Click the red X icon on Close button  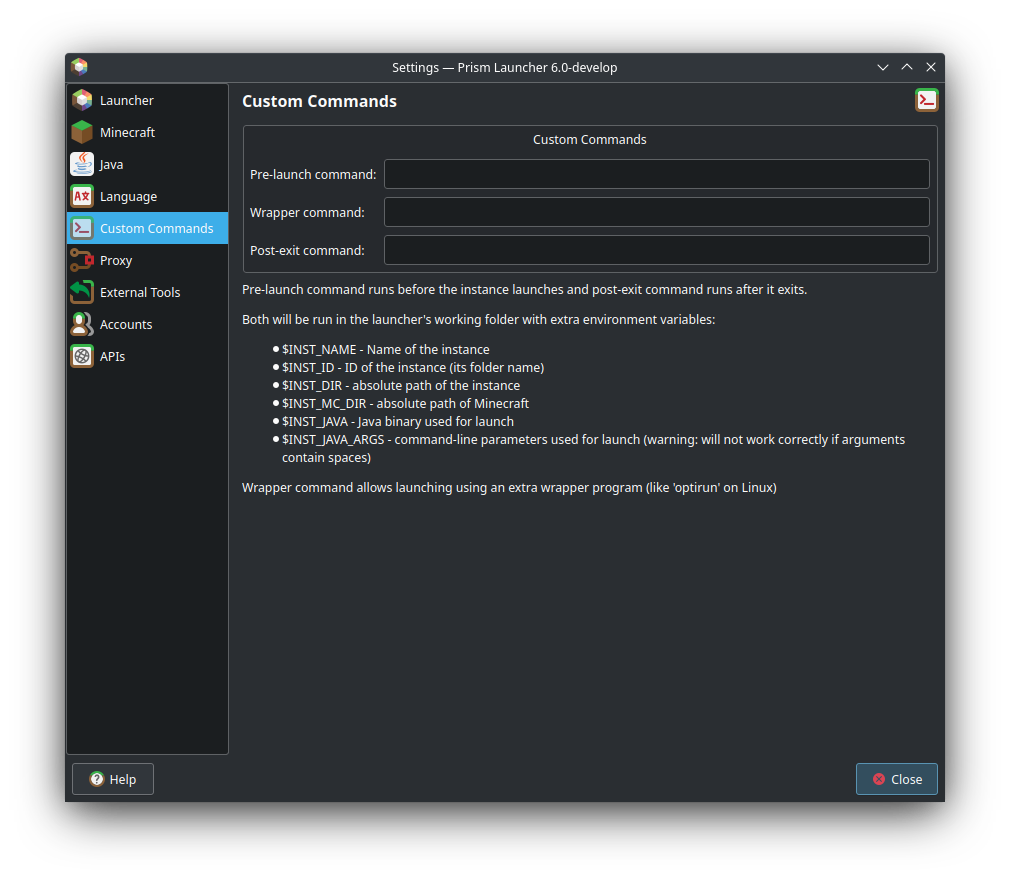(x=879, y=779)
